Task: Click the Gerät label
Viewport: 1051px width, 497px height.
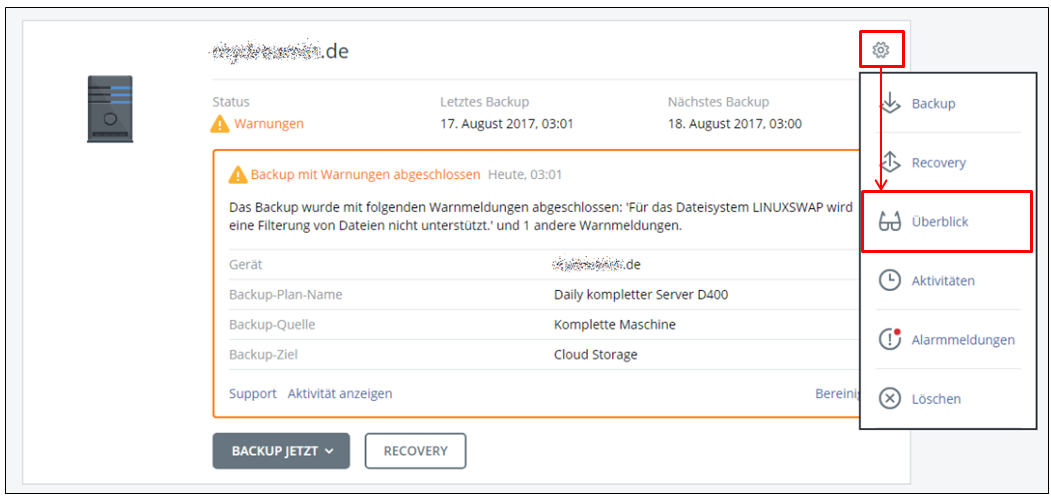Action: [x=245, y=265]
